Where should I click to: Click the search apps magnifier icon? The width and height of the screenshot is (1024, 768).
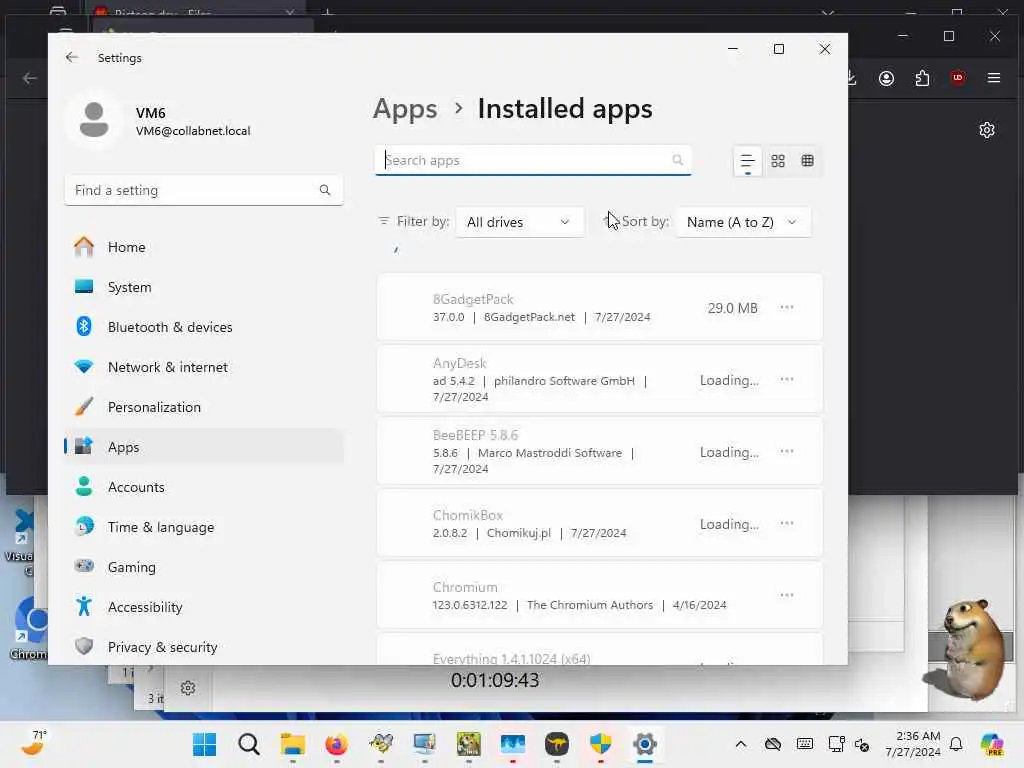click(x=677, y=160)
